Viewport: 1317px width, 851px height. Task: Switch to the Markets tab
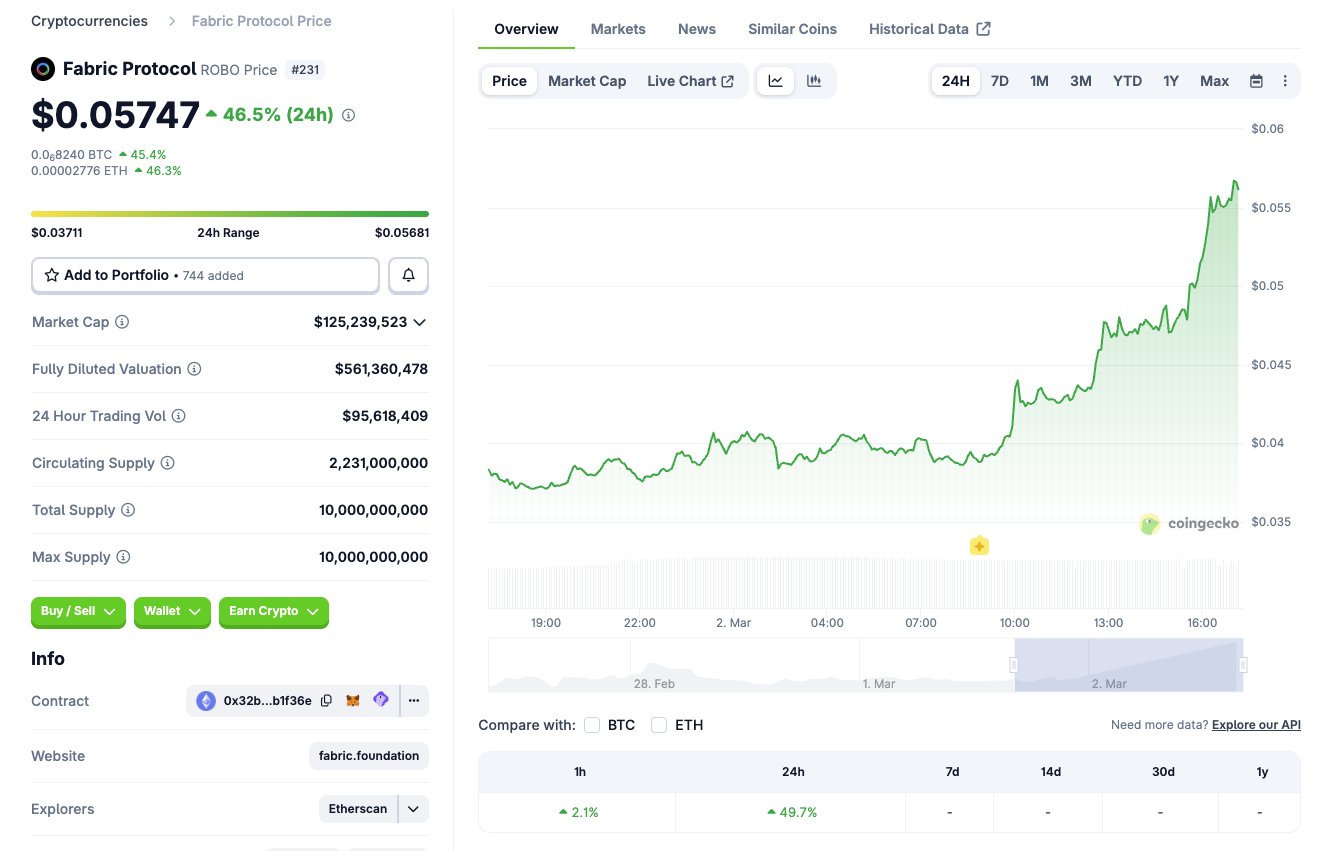point(618,29)
